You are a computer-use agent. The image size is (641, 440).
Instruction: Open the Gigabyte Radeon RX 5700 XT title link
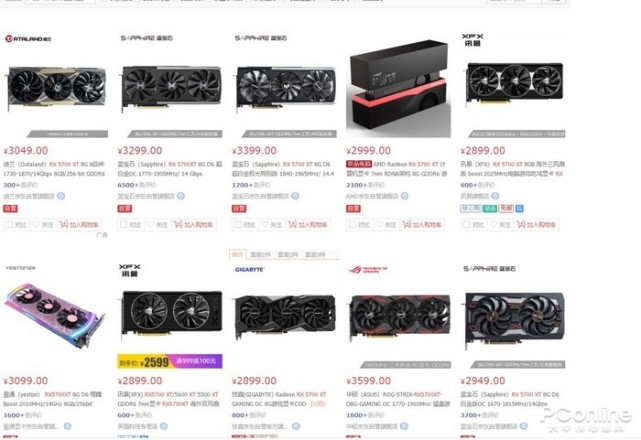[x=279, y=399]
